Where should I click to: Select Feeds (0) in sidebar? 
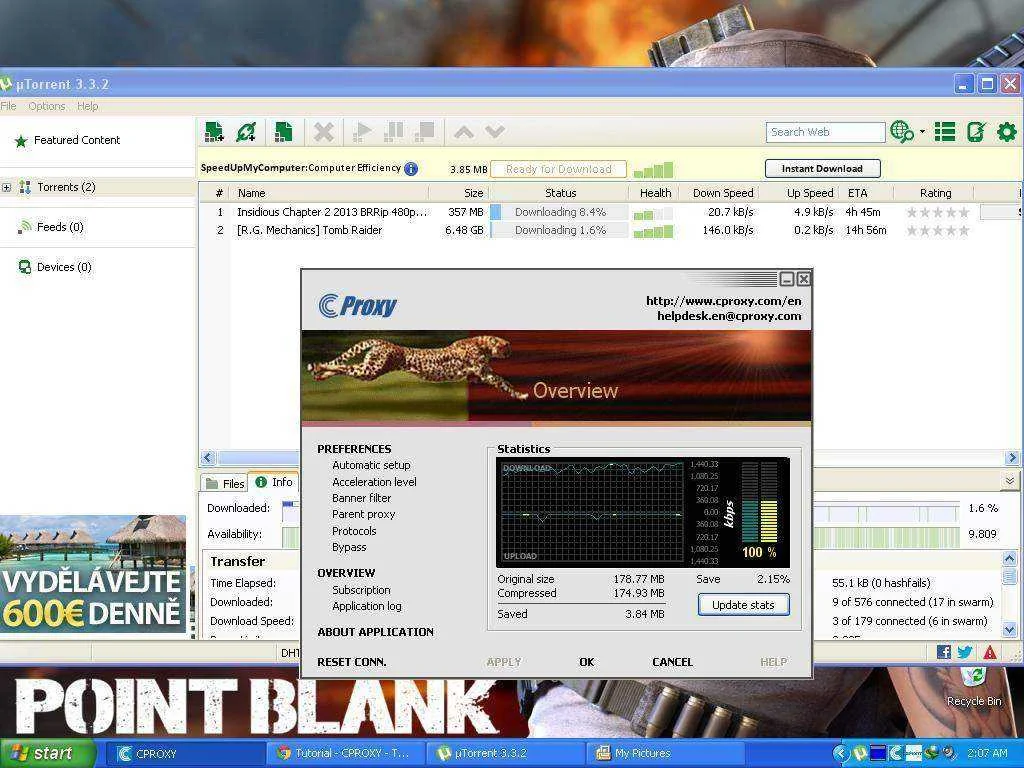(60, 227)
